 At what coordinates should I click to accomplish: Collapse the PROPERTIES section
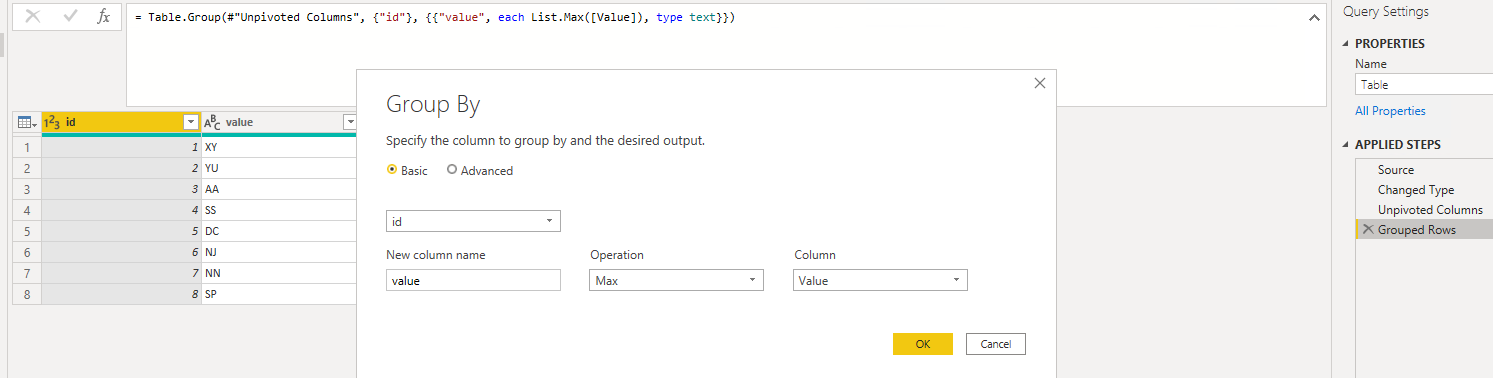pos(1347,44)
